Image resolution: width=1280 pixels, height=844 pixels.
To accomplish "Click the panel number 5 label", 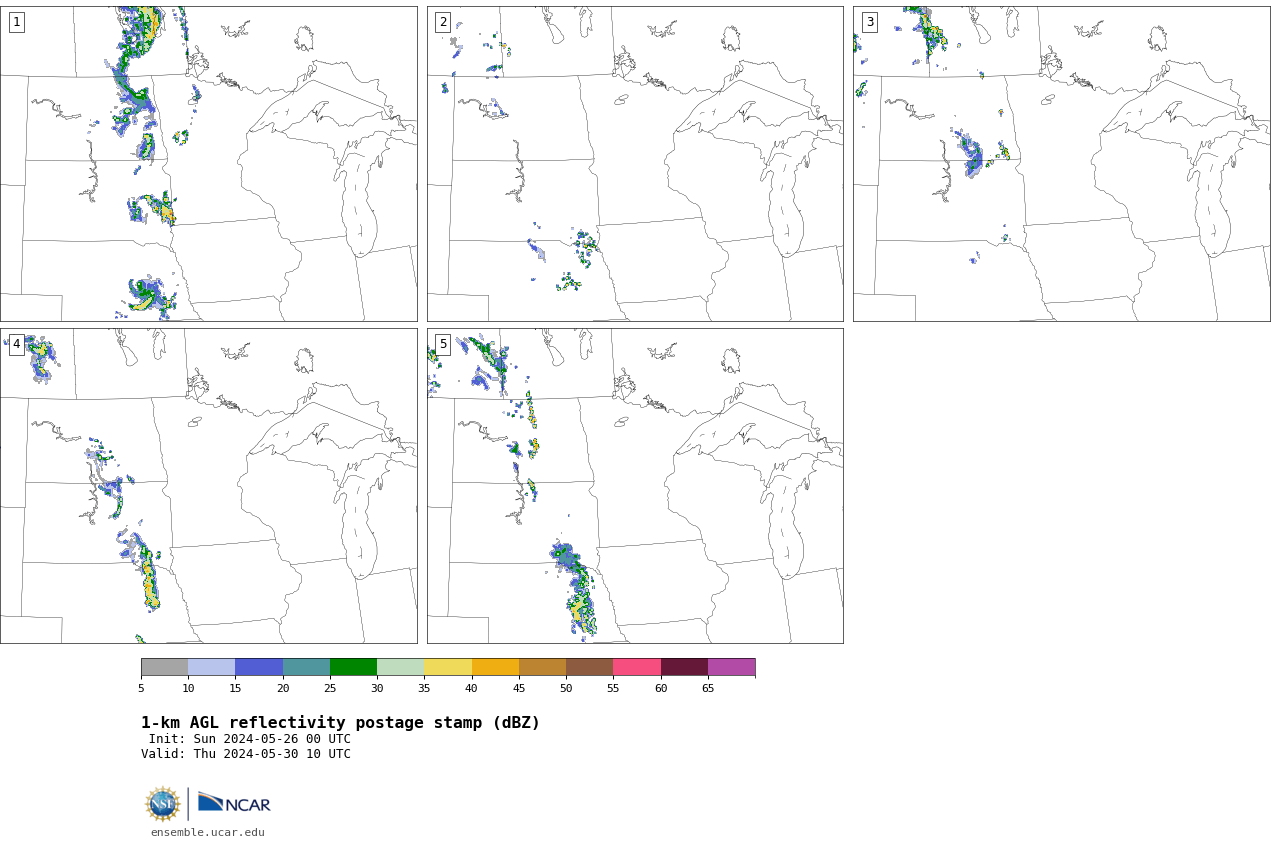I will [x=443, y=344].
